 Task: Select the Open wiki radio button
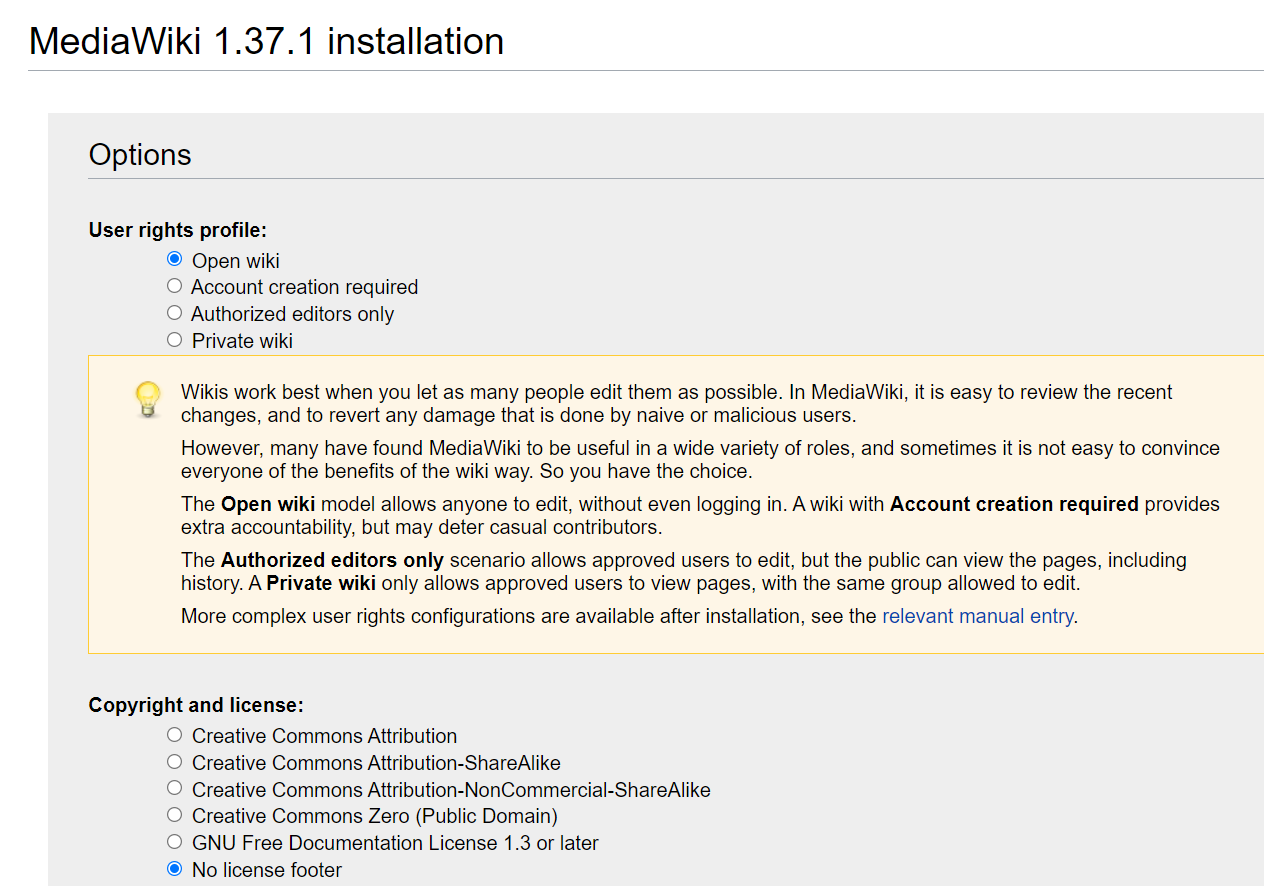(x=174, y=258)
